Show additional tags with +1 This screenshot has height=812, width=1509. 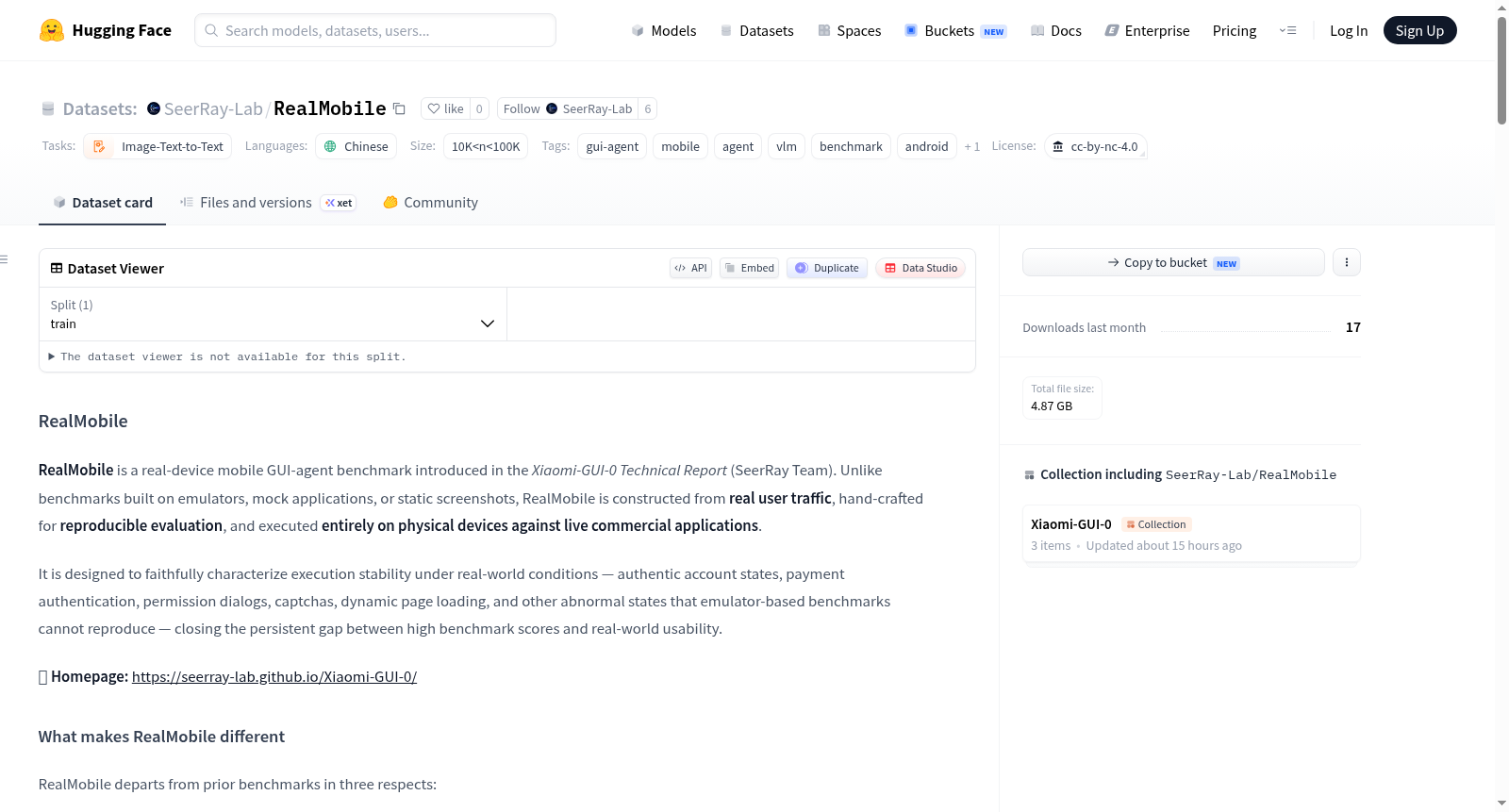pyautogui.click(x=971, y=147)
